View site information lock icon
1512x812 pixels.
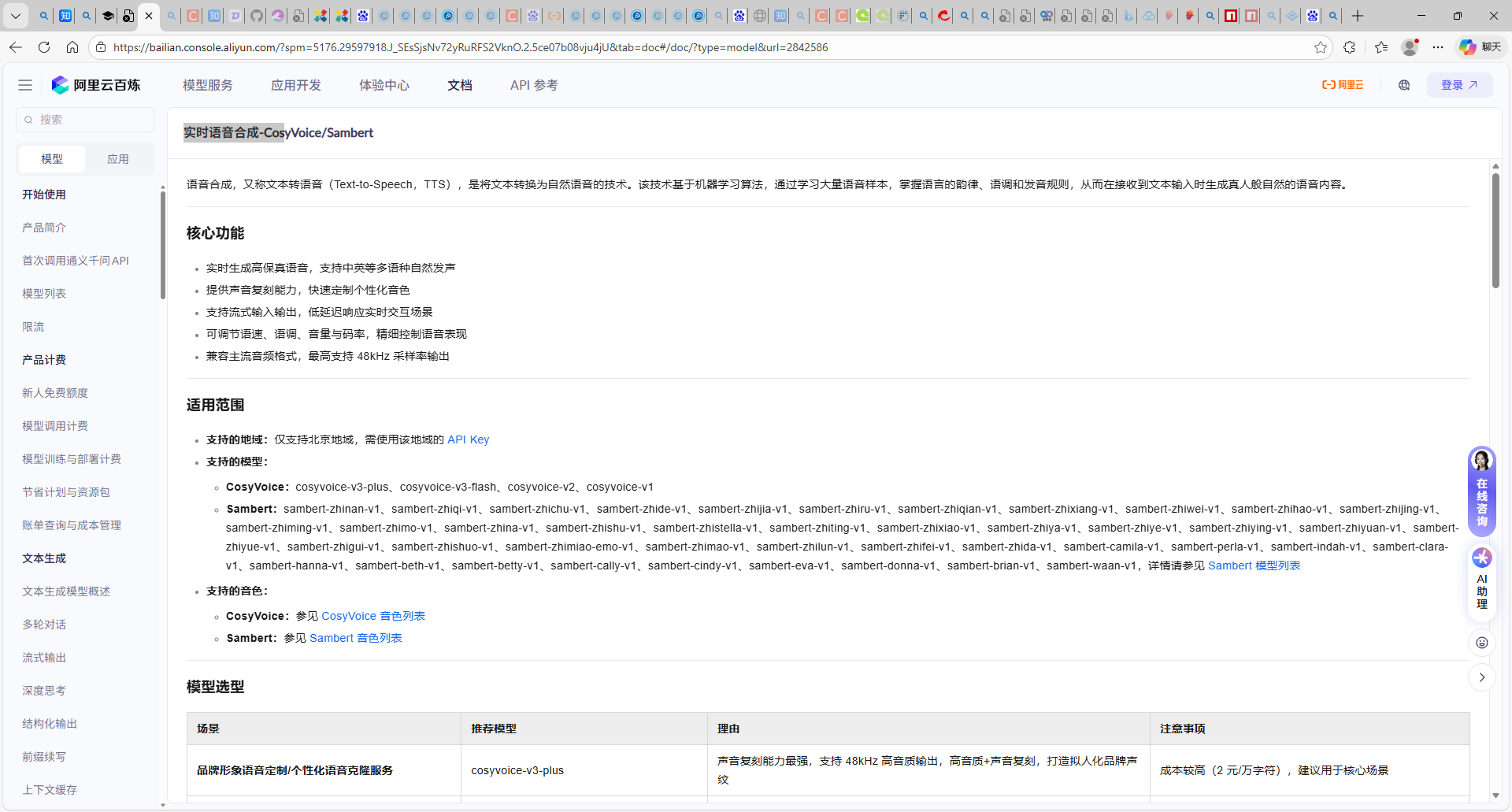tap(101, 47)
